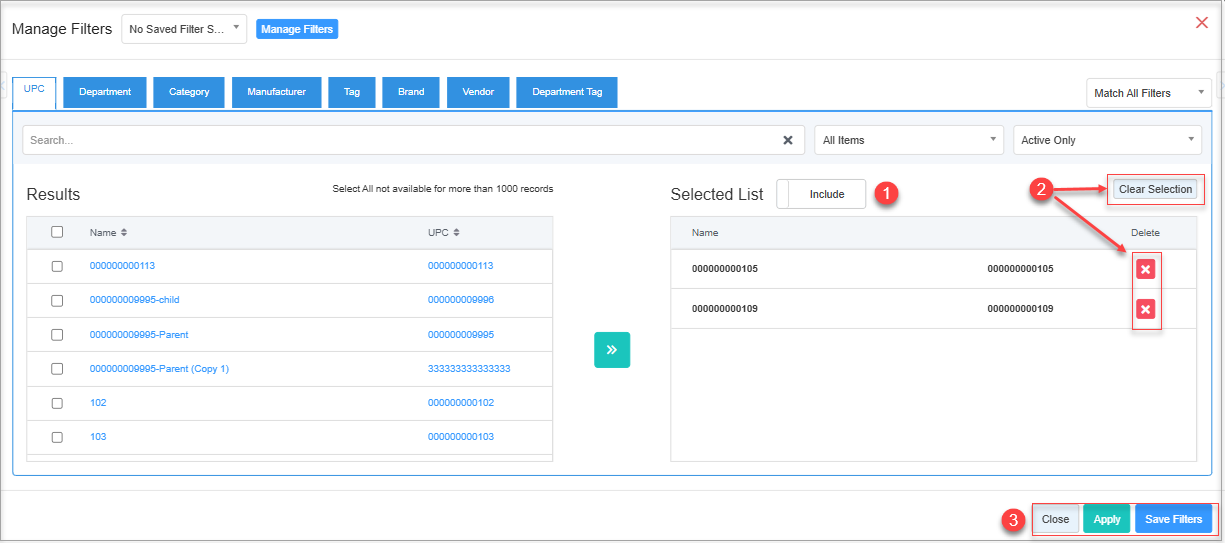Open the Manufacturer tab
Viewport: 1225px width, 543px height.
coord(276,92)
